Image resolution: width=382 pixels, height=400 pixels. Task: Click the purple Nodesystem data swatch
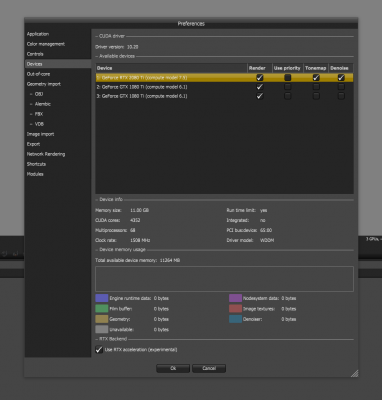(x=235, y=298)
